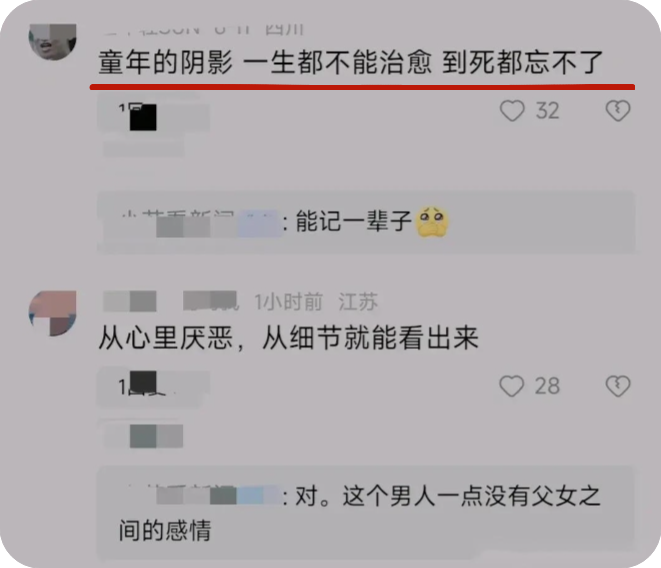Expand replies under the Jiangsu comment

click(154, 387)
